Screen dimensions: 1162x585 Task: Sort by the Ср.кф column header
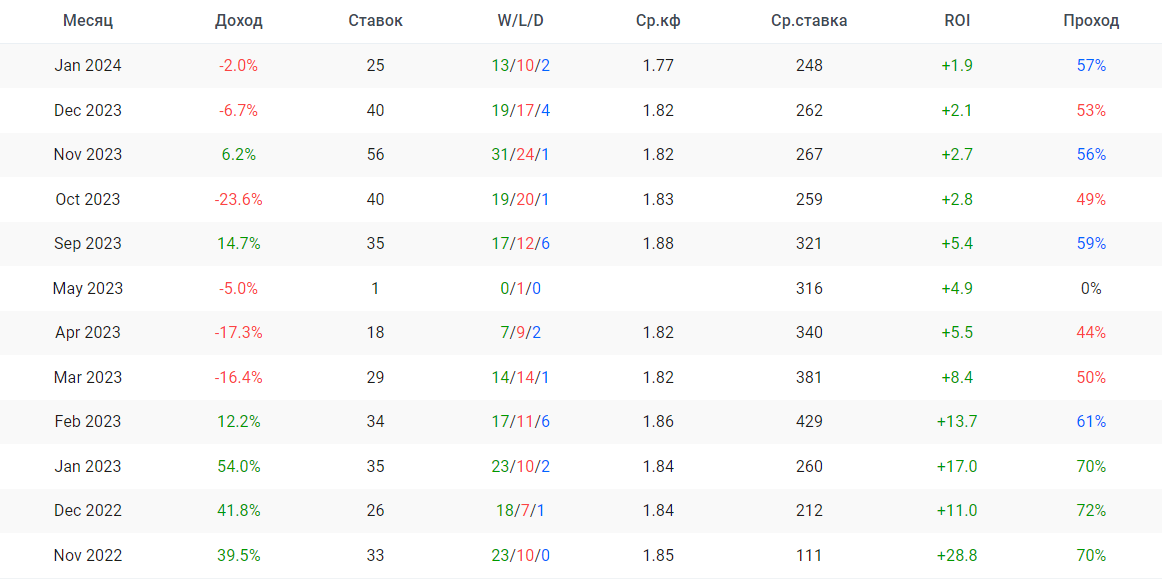click(658, 21)
